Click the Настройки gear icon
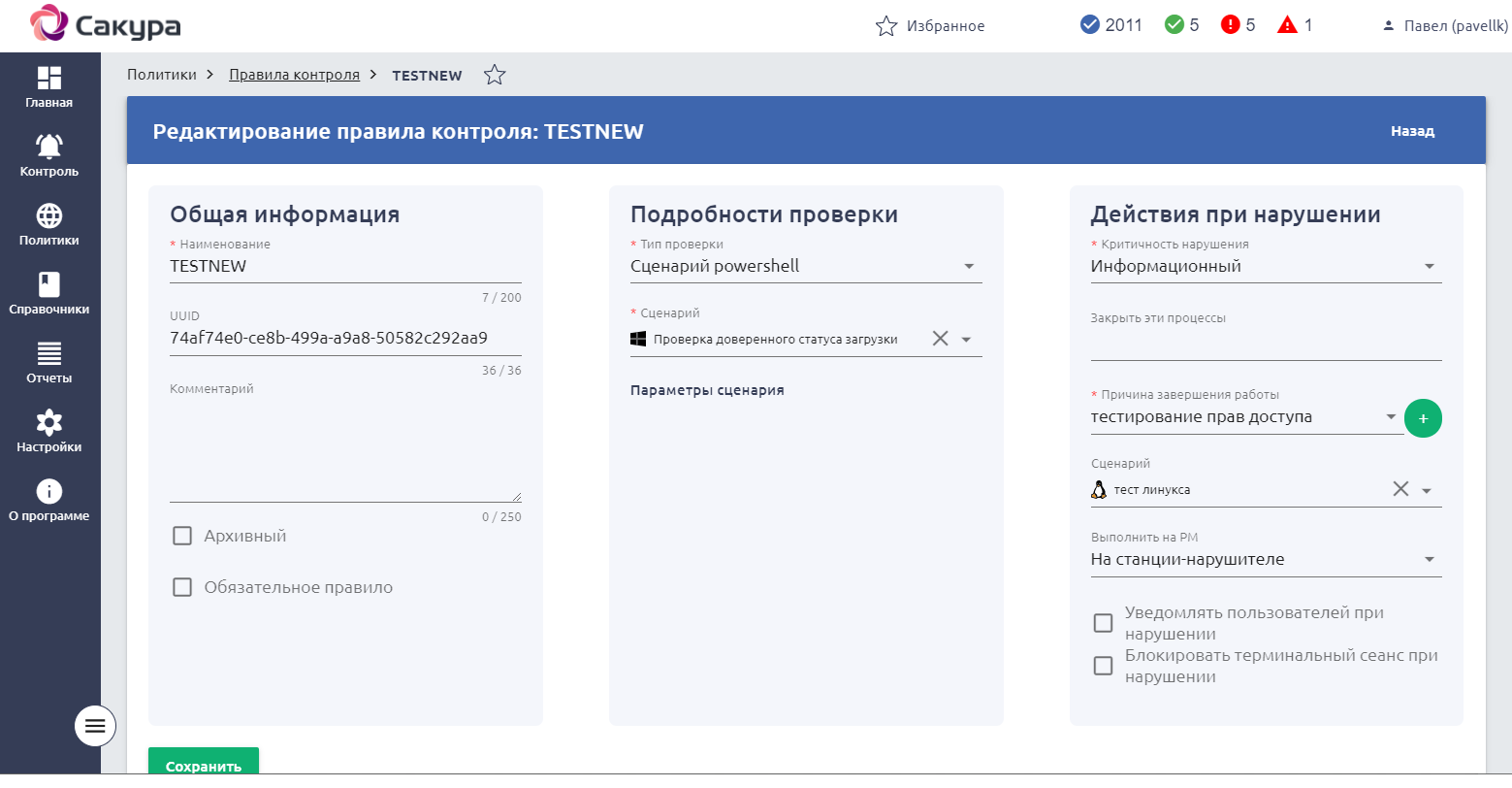The width and height of the screenshot is (1512, 788). tap(49, 422)
